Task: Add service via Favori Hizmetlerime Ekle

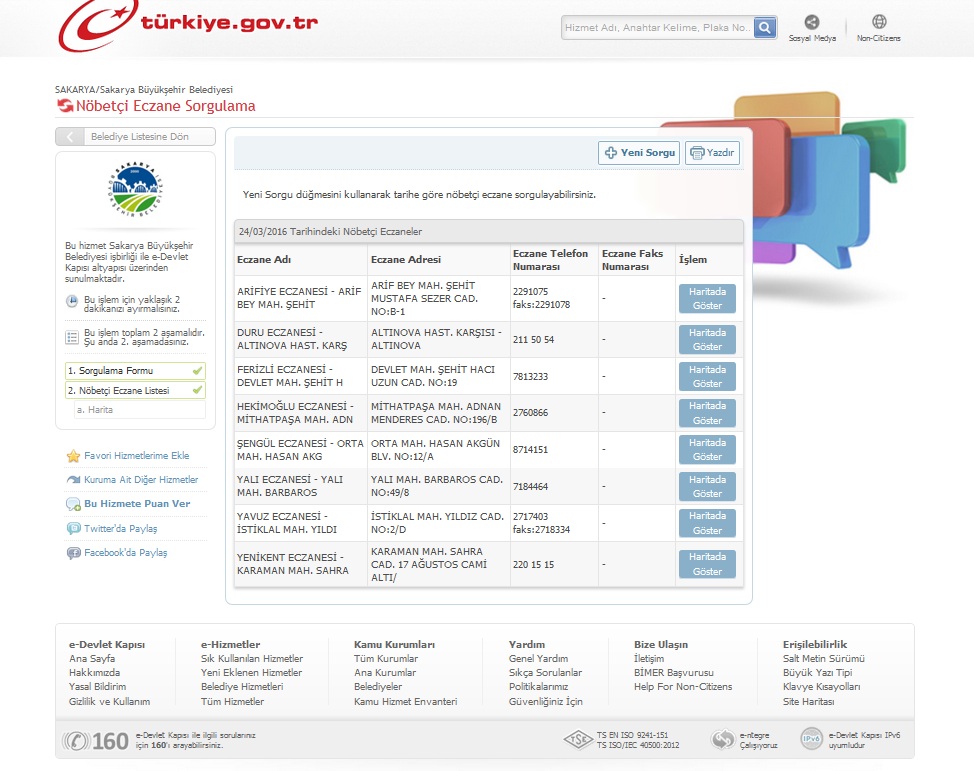Action: [x=136, y=456]
